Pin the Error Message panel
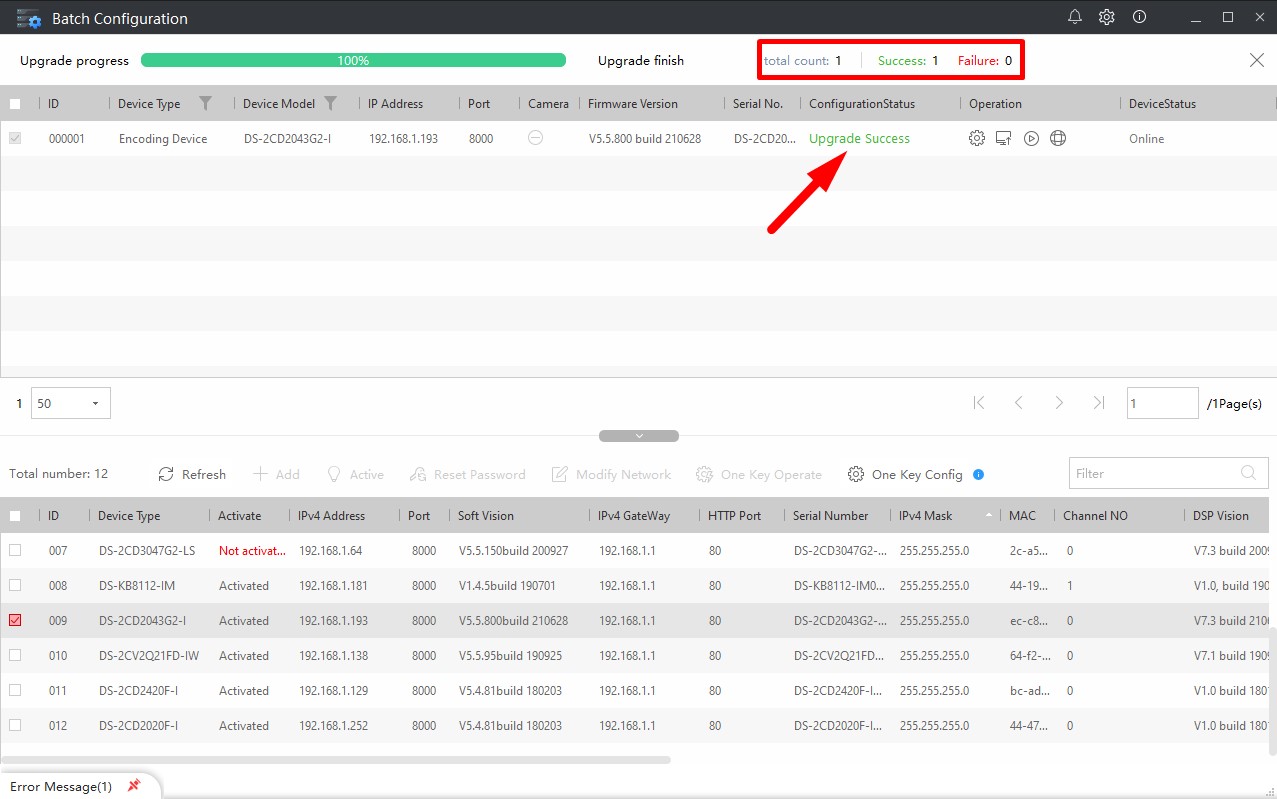The height and width of the screenshot is (799, 1277). coord(134,786)
